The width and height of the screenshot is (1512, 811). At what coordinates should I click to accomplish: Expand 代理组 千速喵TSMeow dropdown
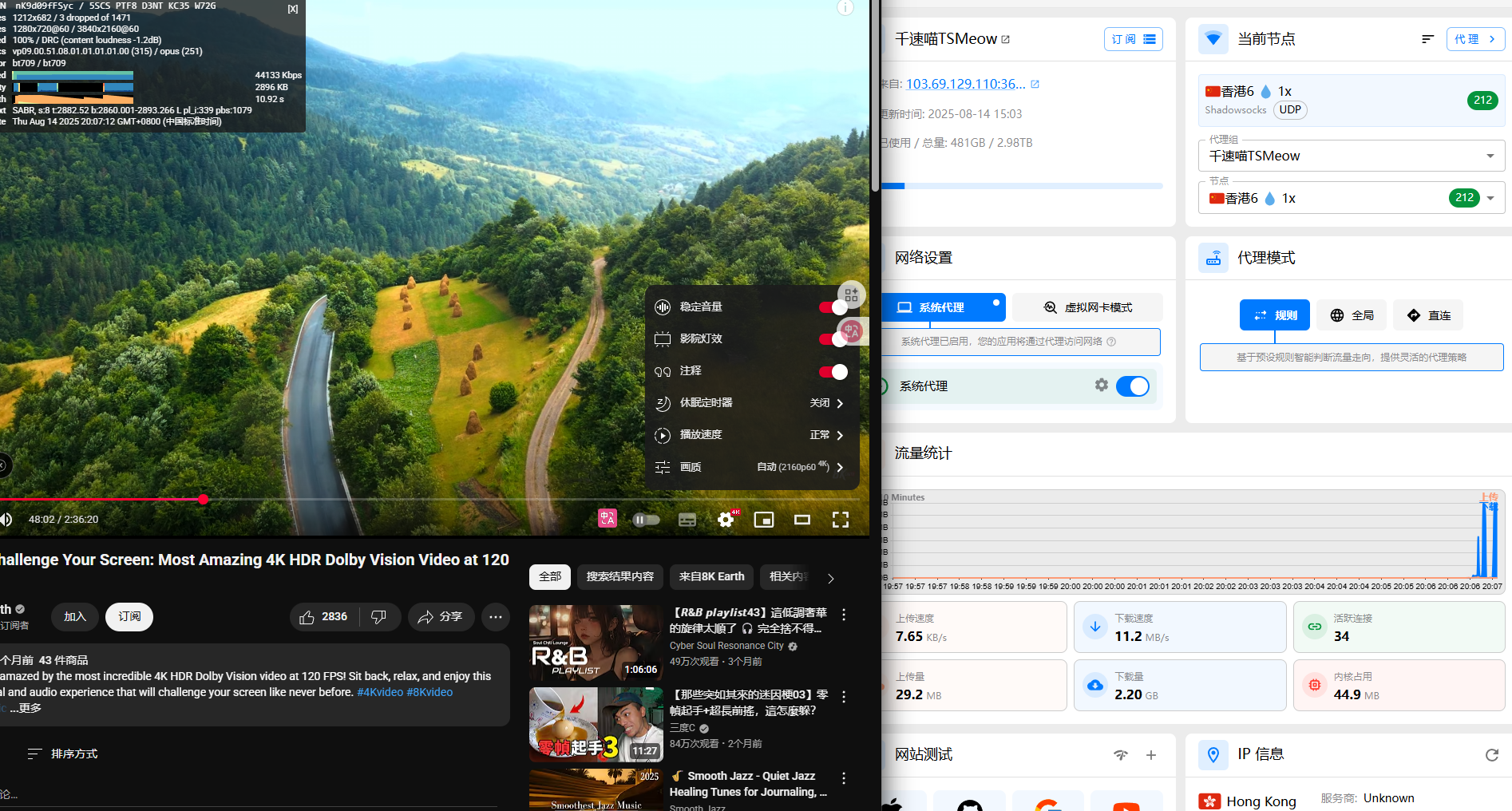[x=1352, y=156]
